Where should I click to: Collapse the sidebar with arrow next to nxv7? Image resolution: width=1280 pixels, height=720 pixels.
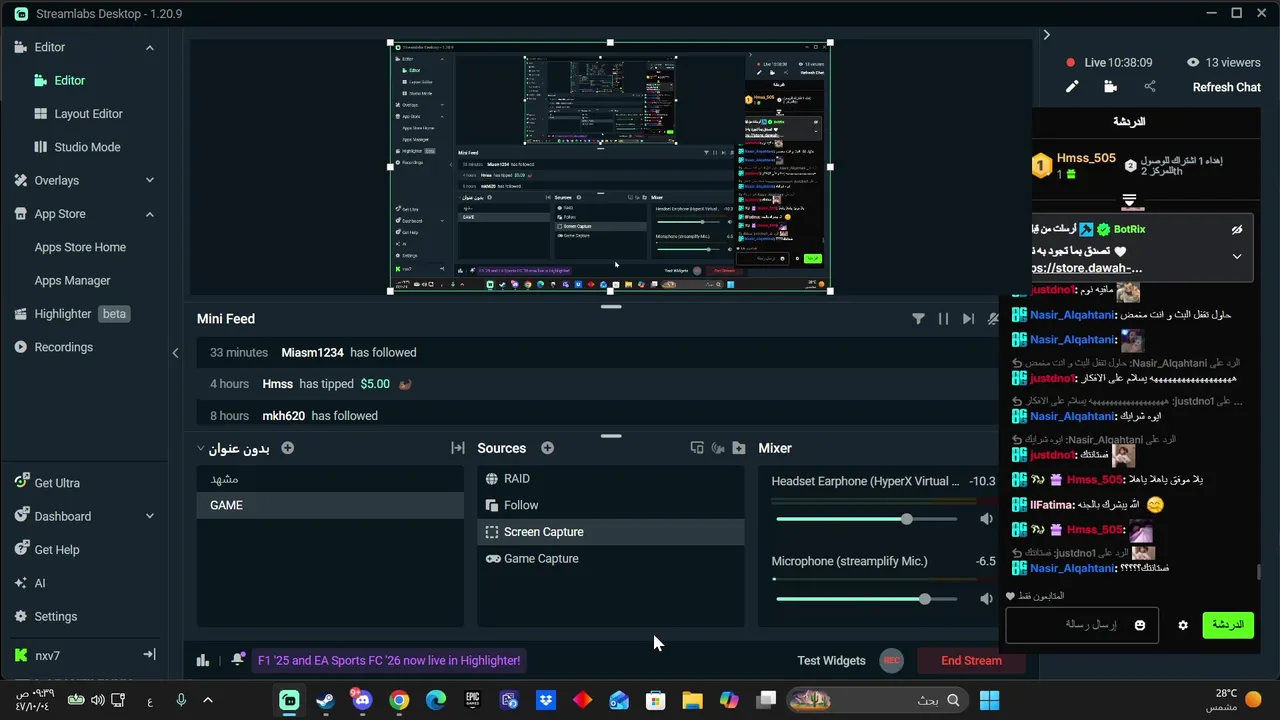(x=149, y=655)
